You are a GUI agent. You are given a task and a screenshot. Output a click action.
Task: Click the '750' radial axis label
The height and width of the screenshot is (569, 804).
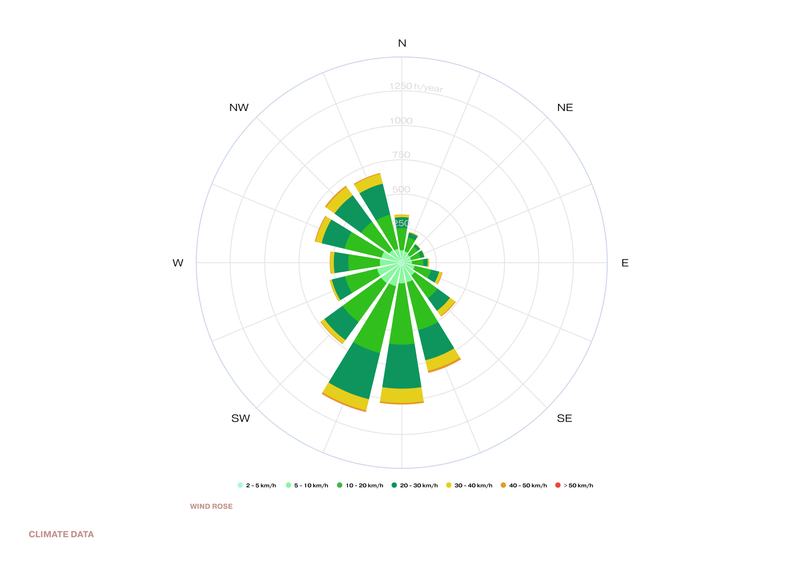click(401, 155)
